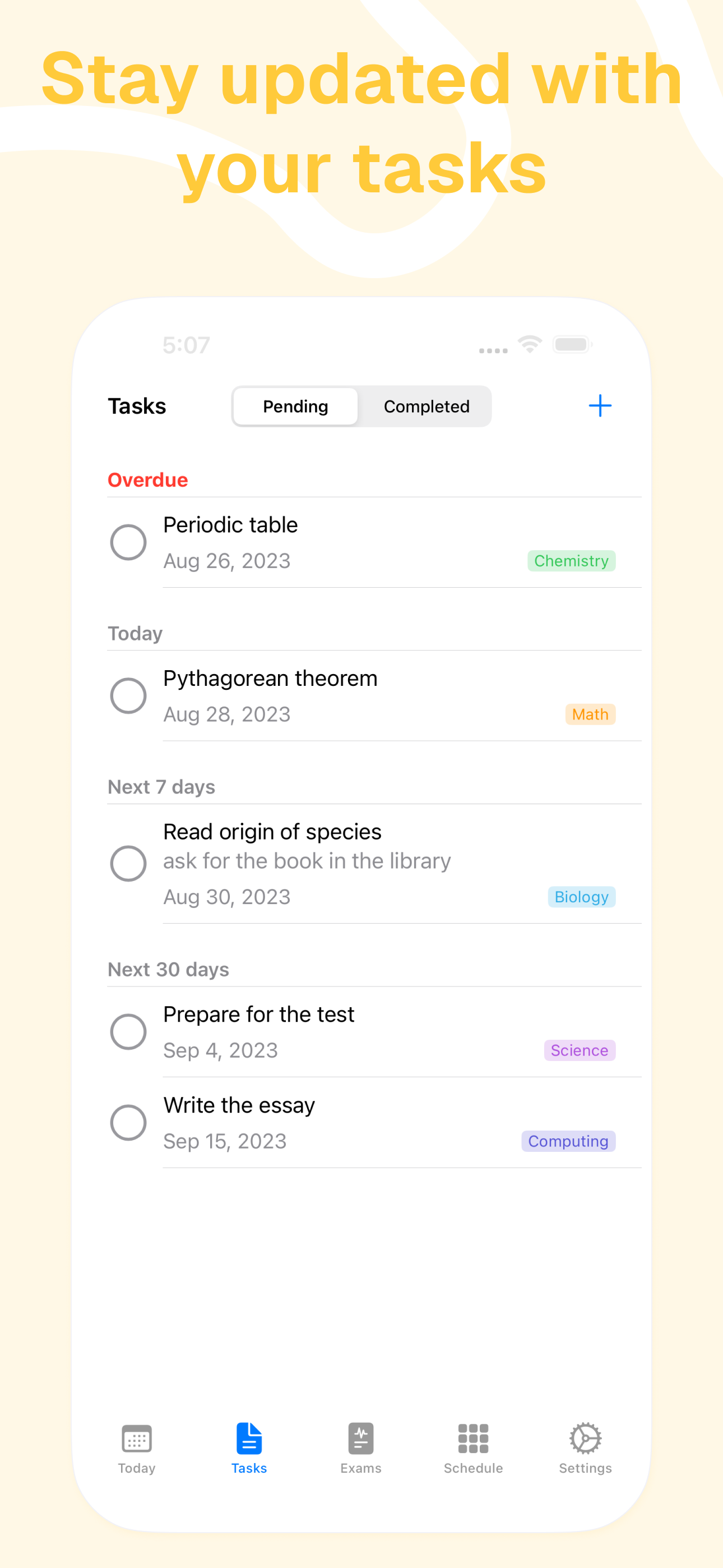Tap the orange Math tag

pos(590,714)
